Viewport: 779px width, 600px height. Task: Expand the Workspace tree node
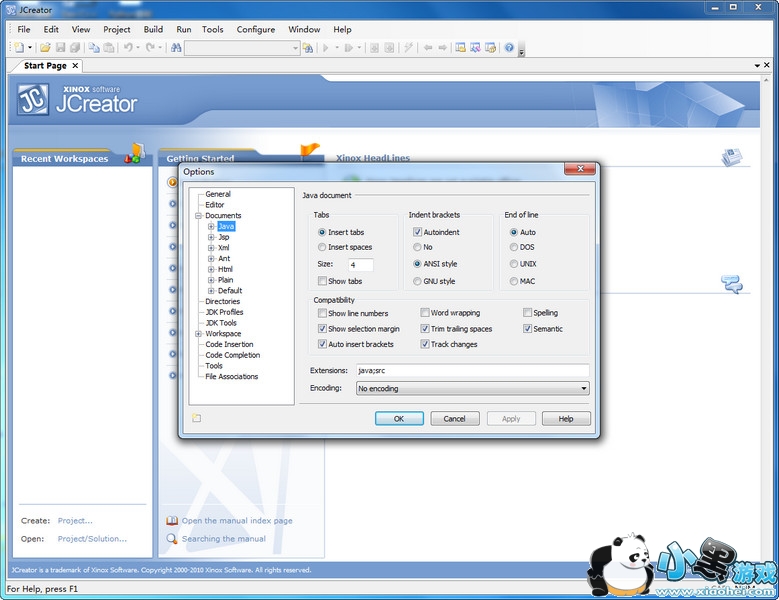click(198, 334)
